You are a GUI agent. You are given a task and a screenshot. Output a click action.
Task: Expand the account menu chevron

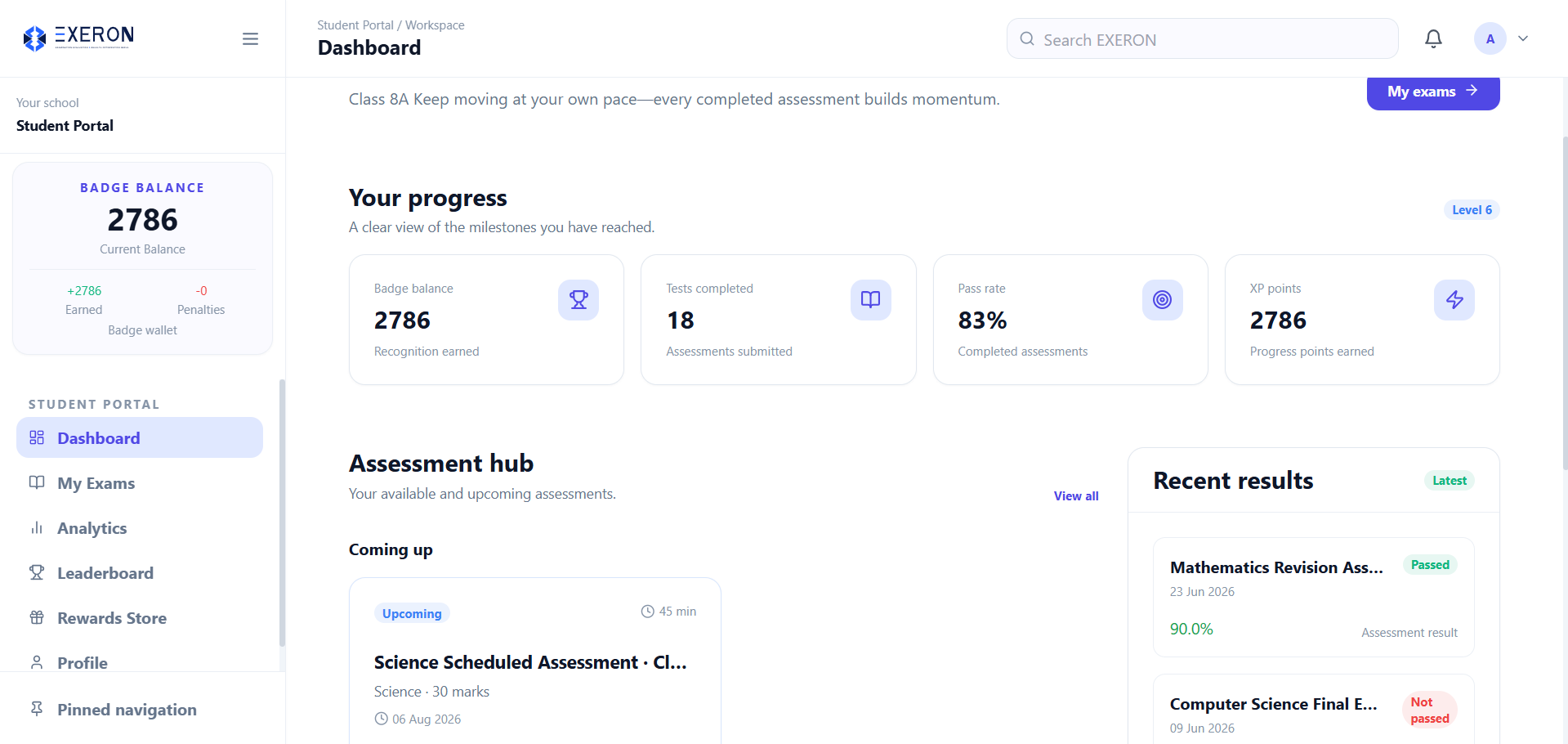[1523, 38]
